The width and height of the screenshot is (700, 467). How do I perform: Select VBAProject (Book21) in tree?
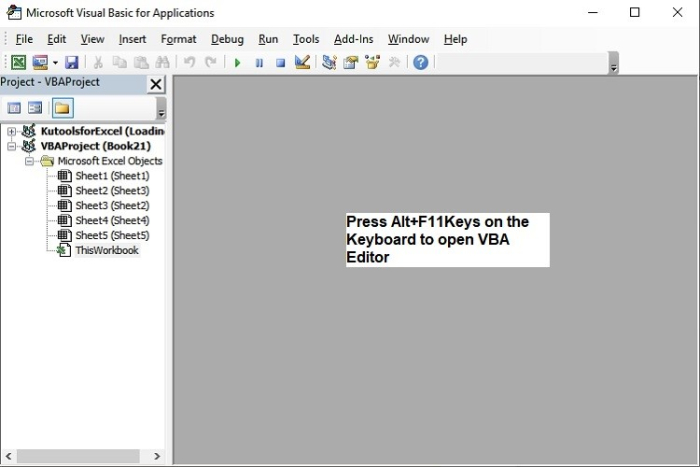(x=96, y=146)
